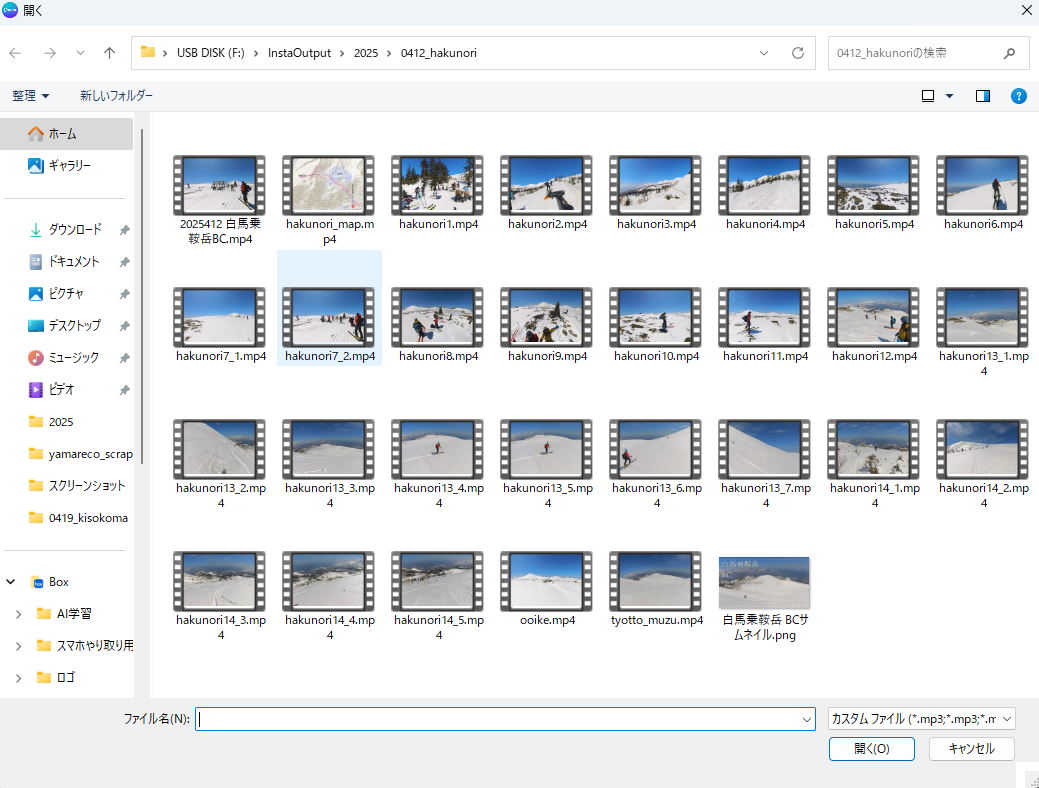Open recent locations chevron dropdown

coord(80,53)
